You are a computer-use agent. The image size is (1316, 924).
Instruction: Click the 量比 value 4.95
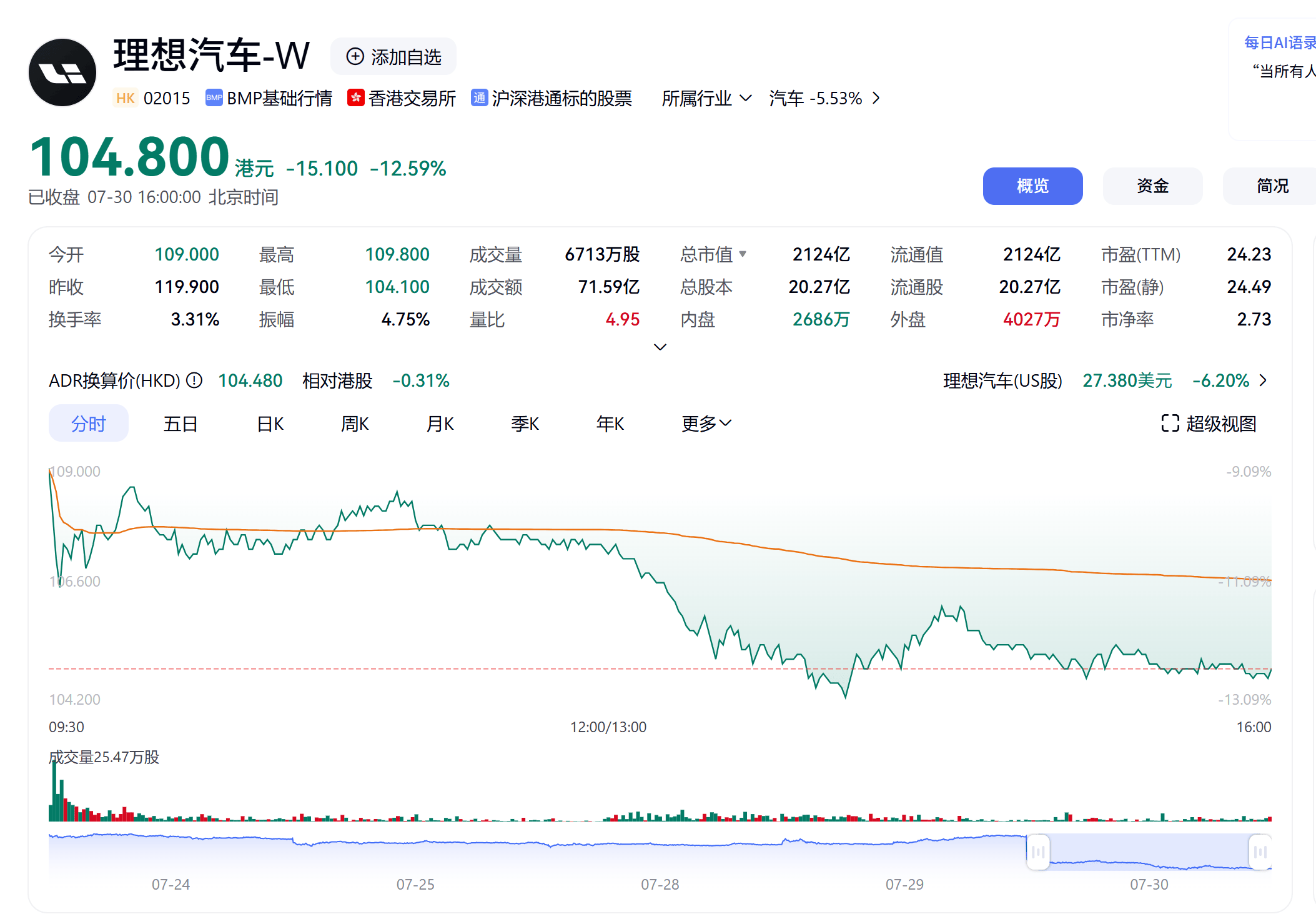[x=623, y=319]
